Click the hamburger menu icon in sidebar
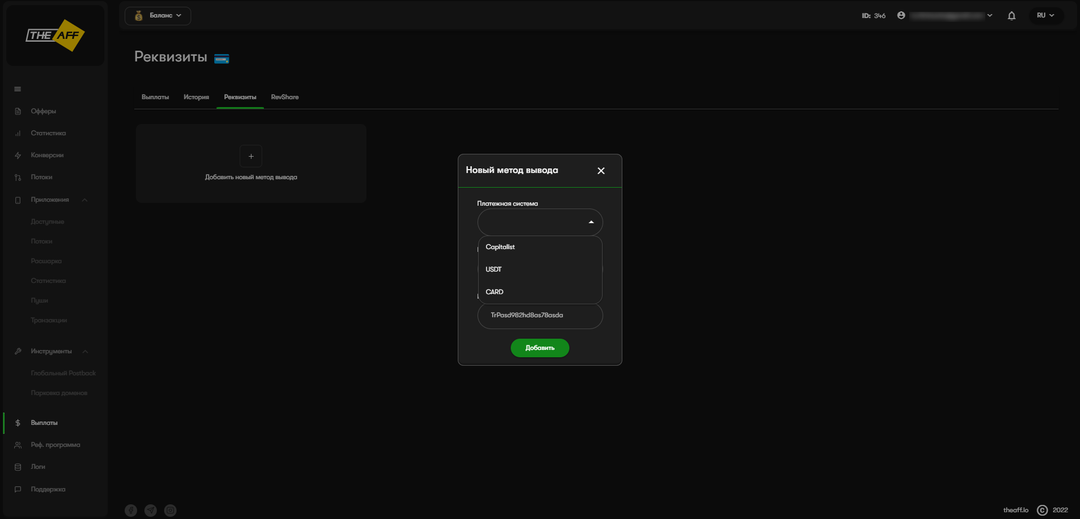The height and width of the screenshot is (519, 1080). [x=17, y=89]
